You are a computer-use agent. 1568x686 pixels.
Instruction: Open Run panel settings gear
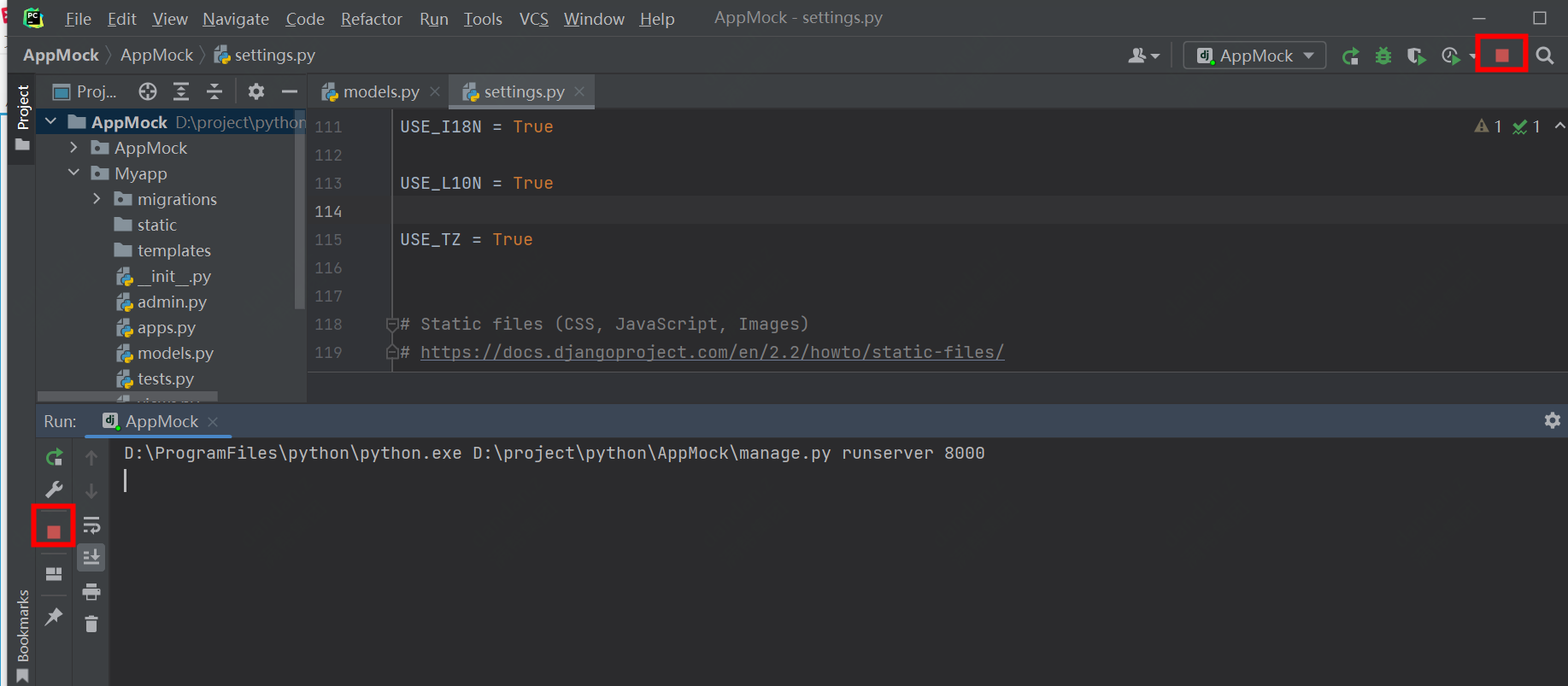pyautogui.click(x=1552, y=420)
